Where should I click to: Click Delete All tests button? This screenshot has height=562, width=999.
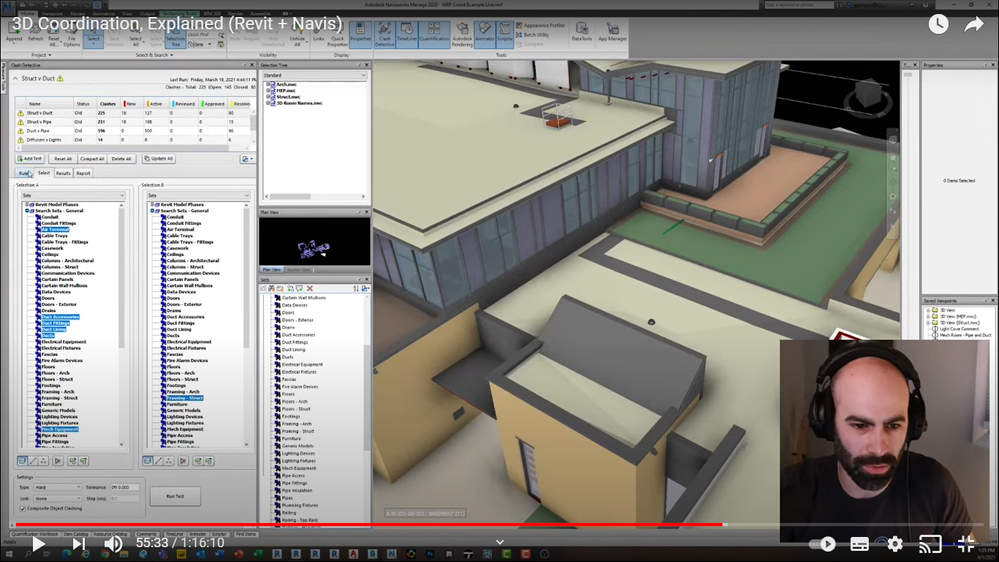tap(121, 159)
